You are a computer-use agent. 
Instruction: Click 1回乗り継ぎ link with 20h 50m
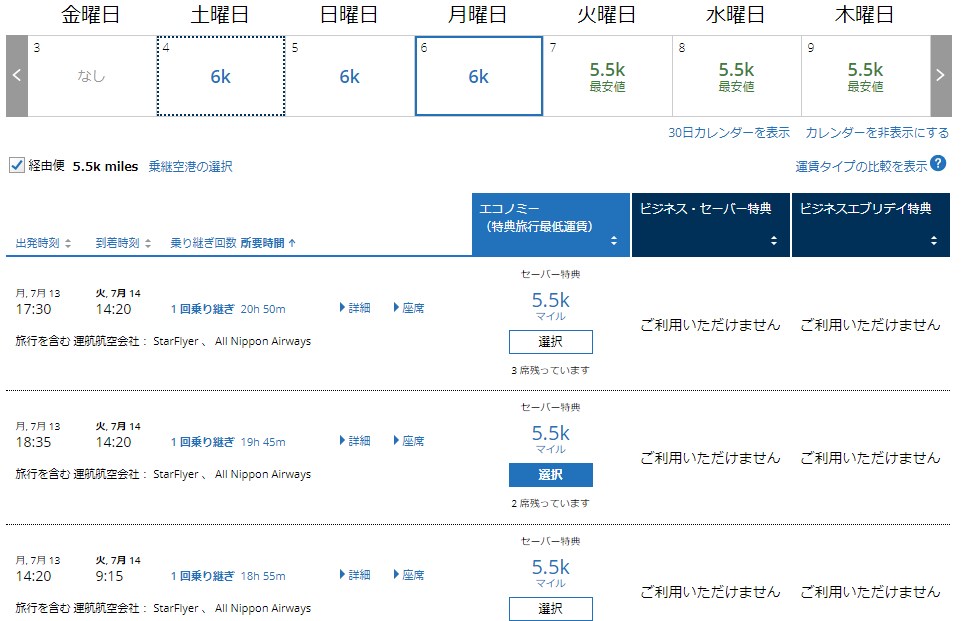click(203, 309)
